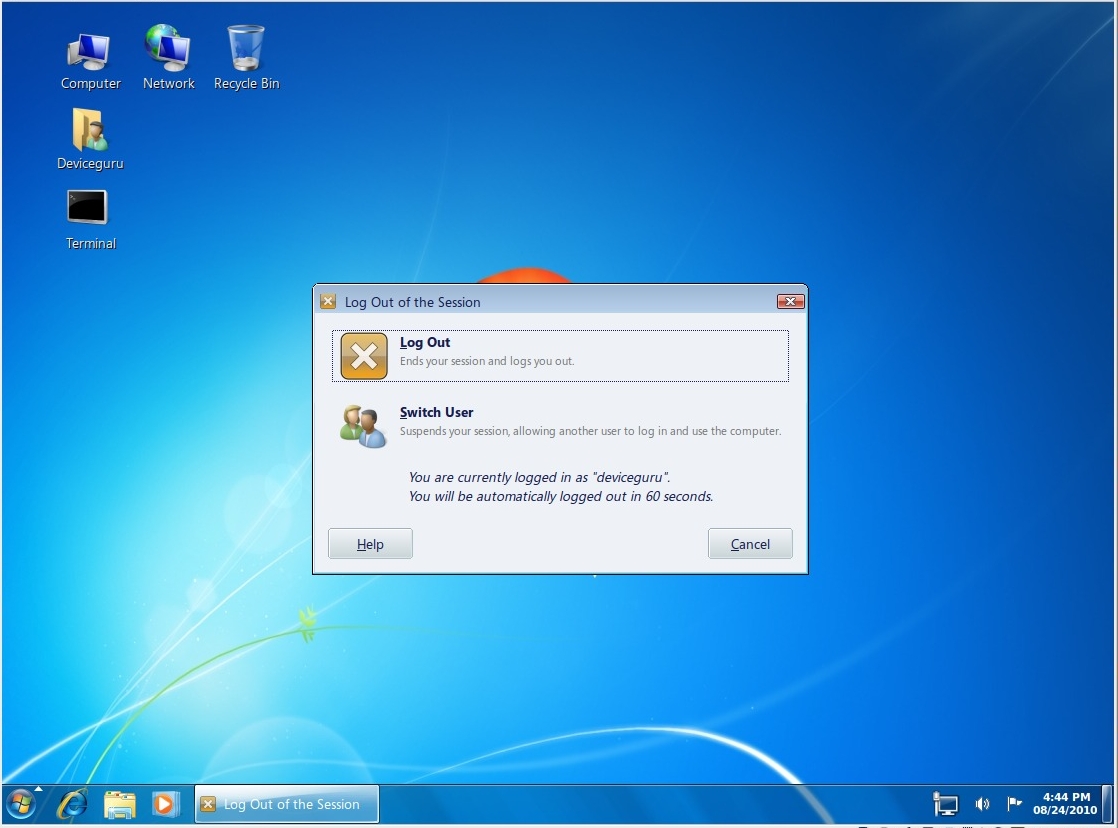Choose Switch User in the dialog

pyautogui.click(x=560, y=425)
